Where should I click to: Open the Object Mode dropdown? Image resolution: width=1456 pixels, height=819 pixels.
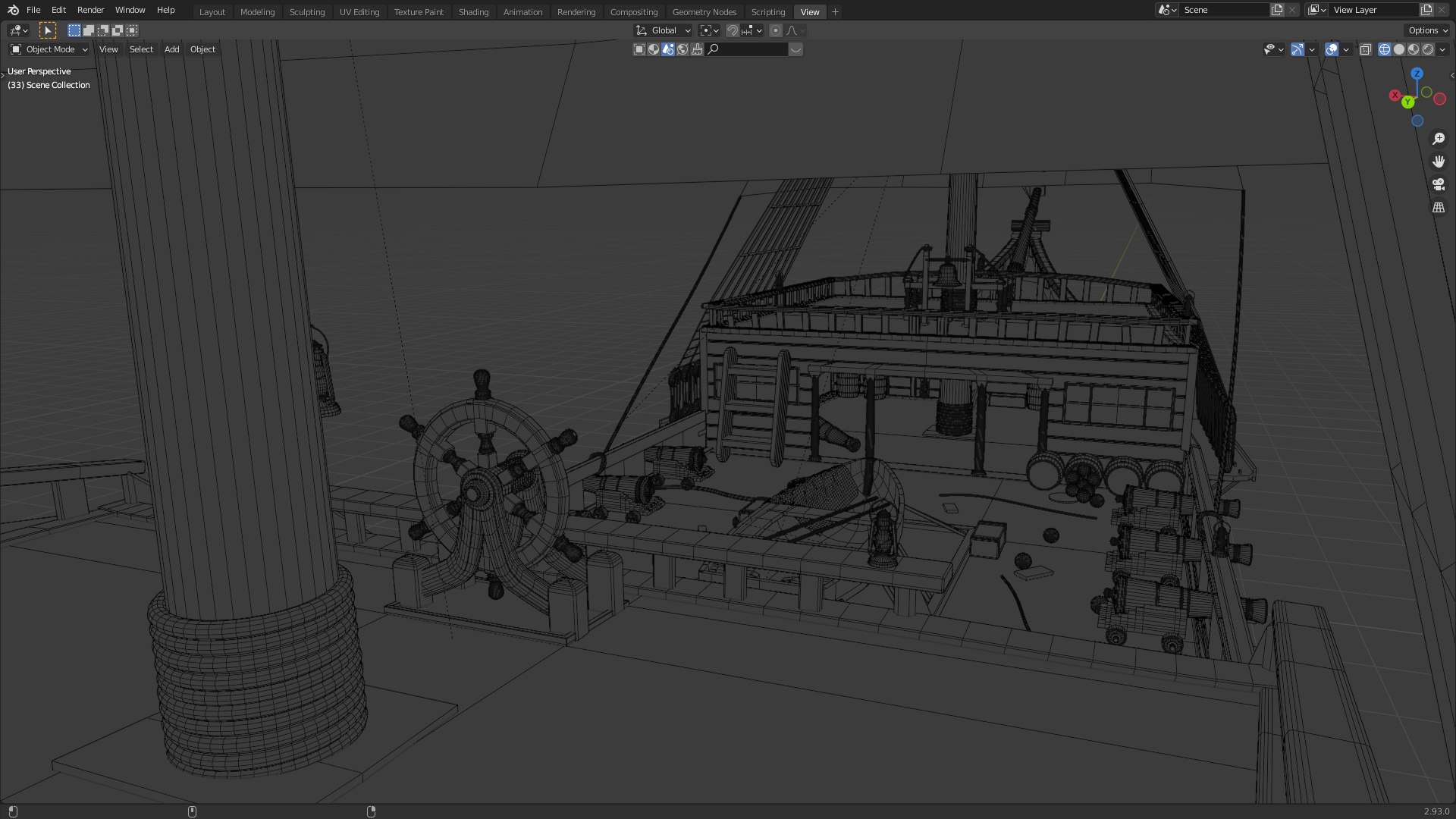[49, 49]
